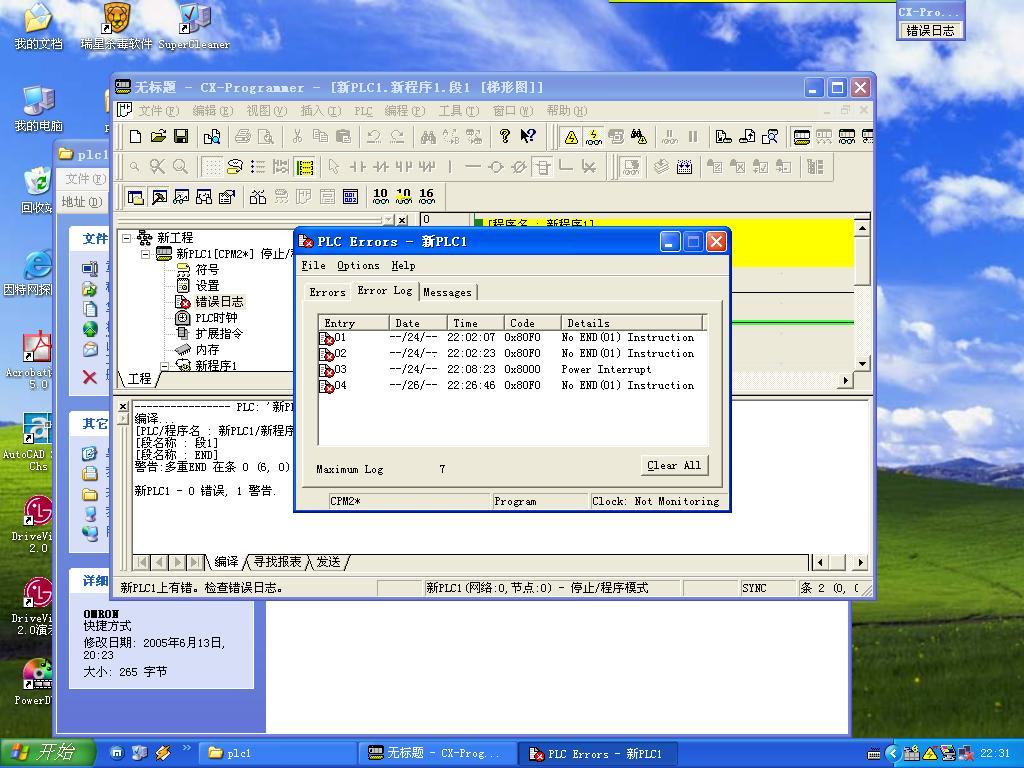The height and width of the screenshot is (768, 1024).
Task: Sort error log by Details column header
Action: point(632,323)
